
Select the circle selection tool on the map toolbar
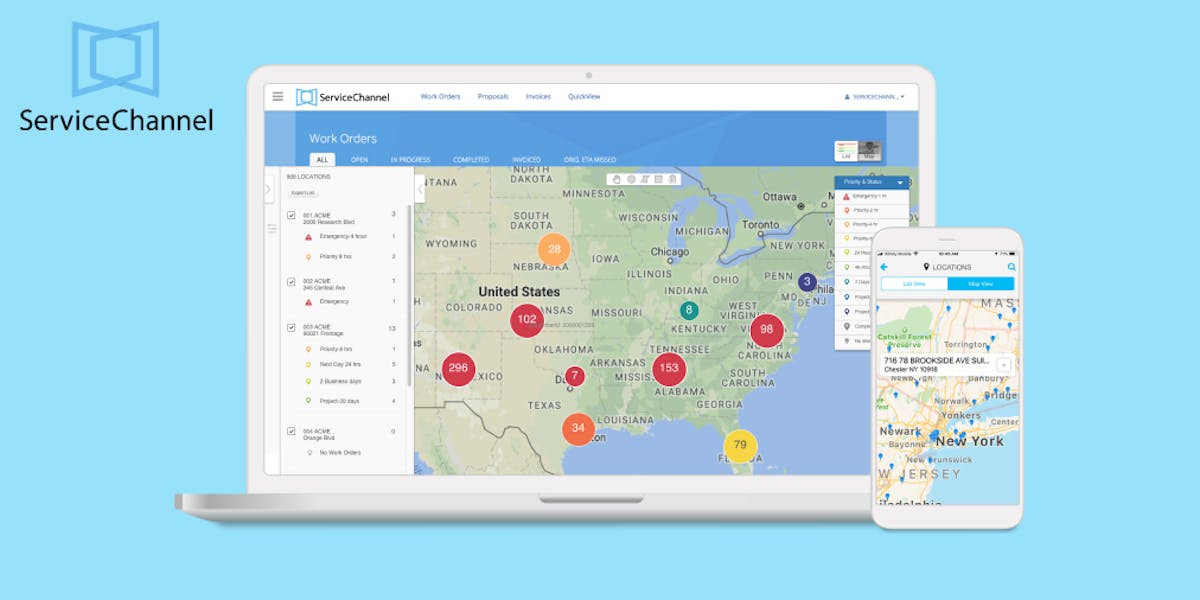631,179
